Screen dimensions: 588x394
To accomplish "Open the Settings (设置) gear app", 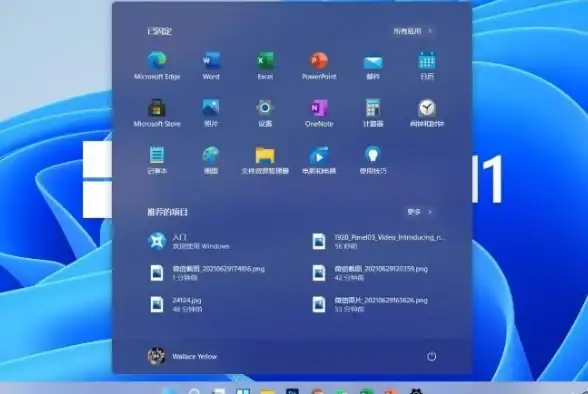I will point(265,113).
